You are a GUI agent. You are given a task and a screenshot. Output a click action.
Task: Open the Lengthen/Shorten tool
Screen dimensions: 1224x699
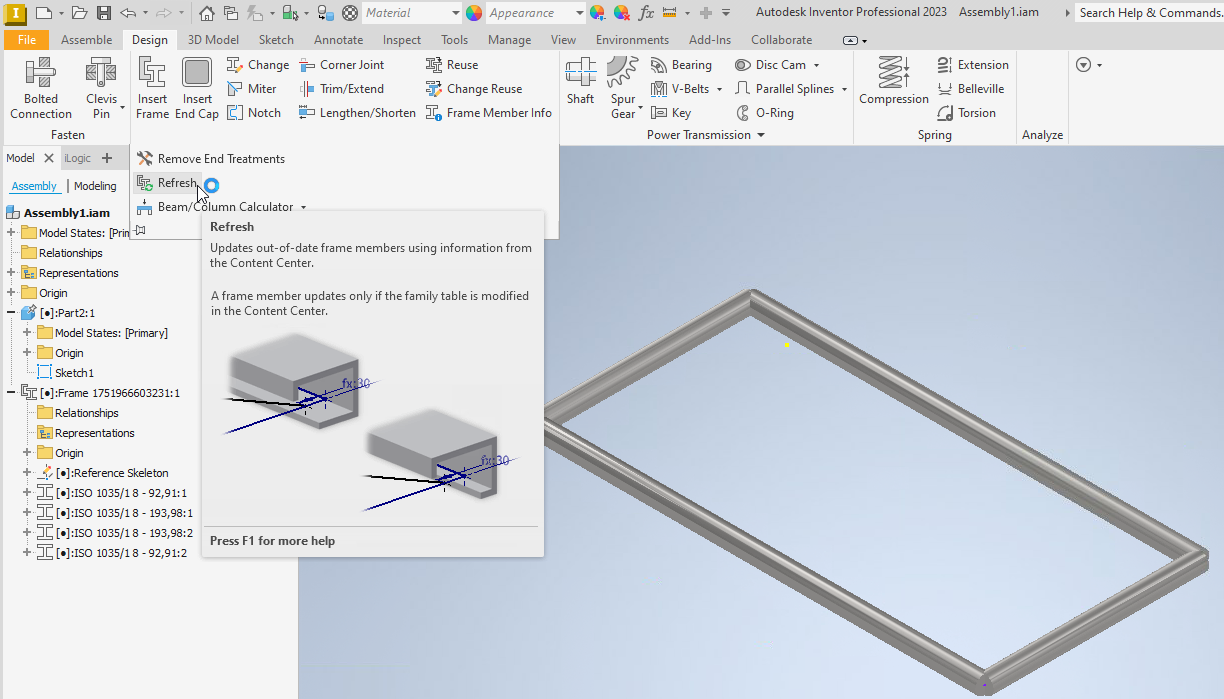[357, 113]
